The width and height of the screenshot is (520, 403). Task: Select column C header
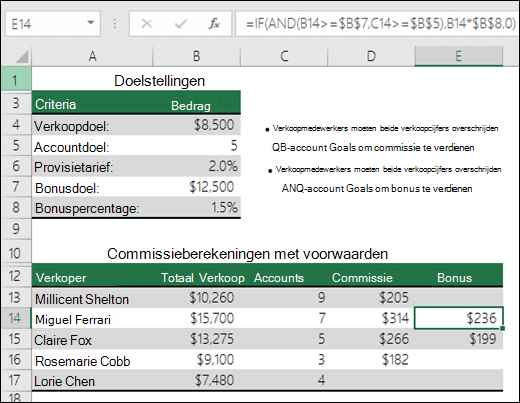[x=284, y=56]
